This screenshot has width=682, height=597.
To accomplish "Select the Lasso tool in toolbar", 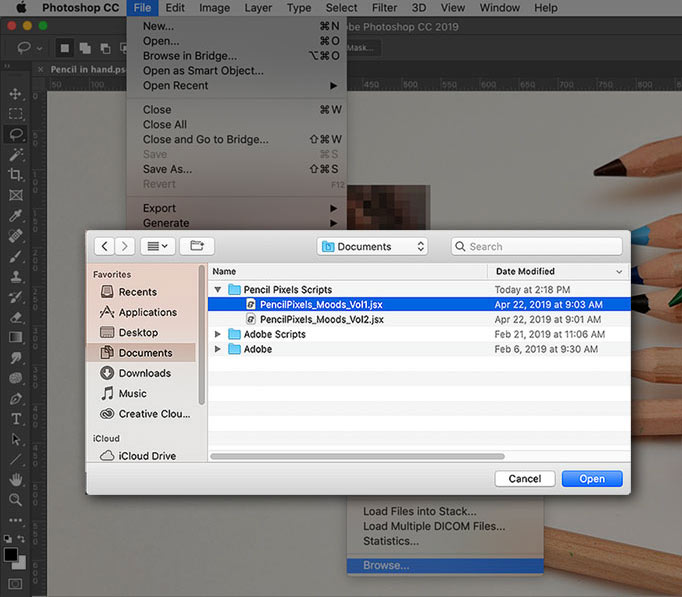I will point(16,134).
